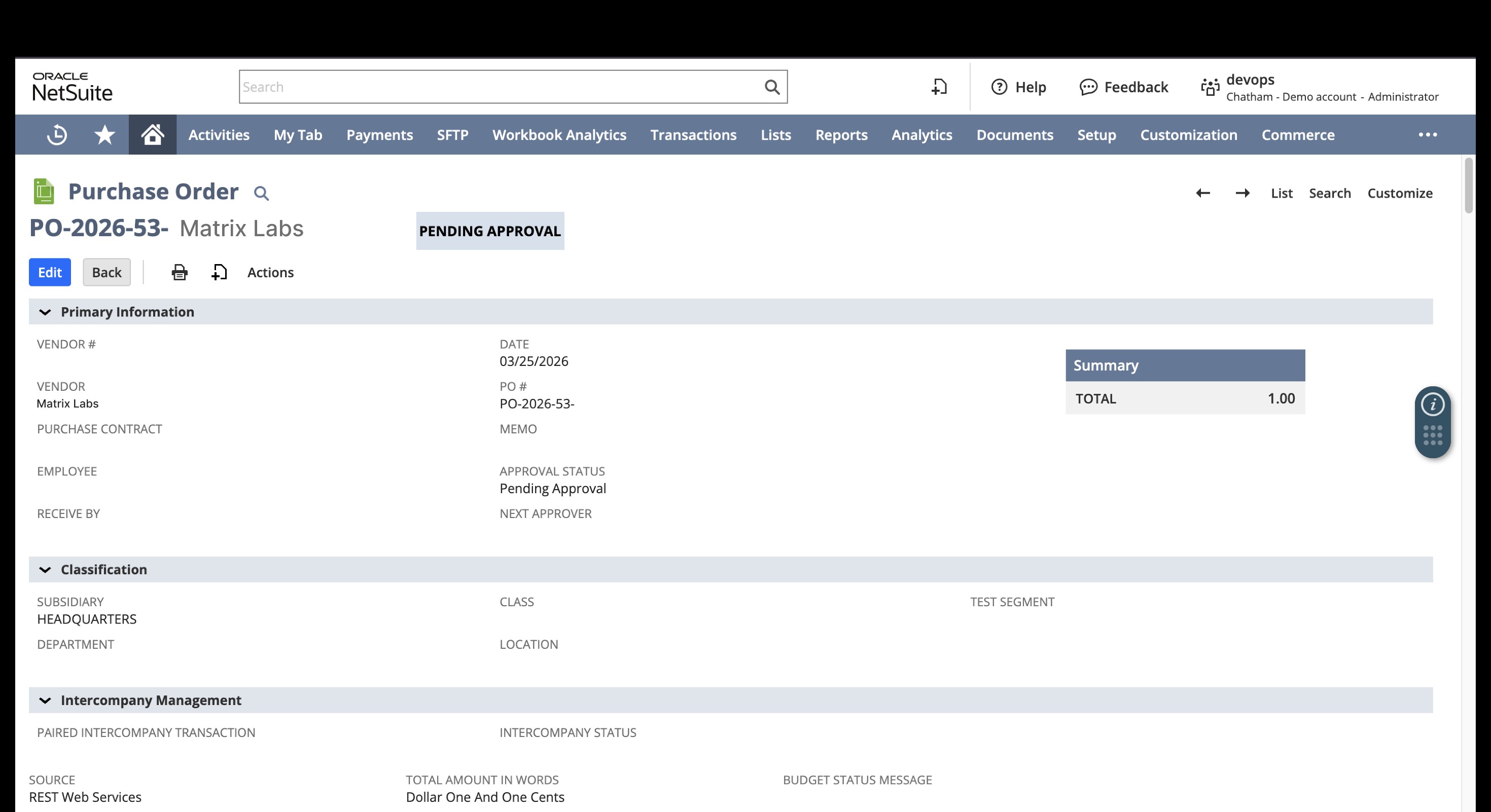Open the Setup menu
This screenshot has height=812, width=1491.
pos(1096,135)
